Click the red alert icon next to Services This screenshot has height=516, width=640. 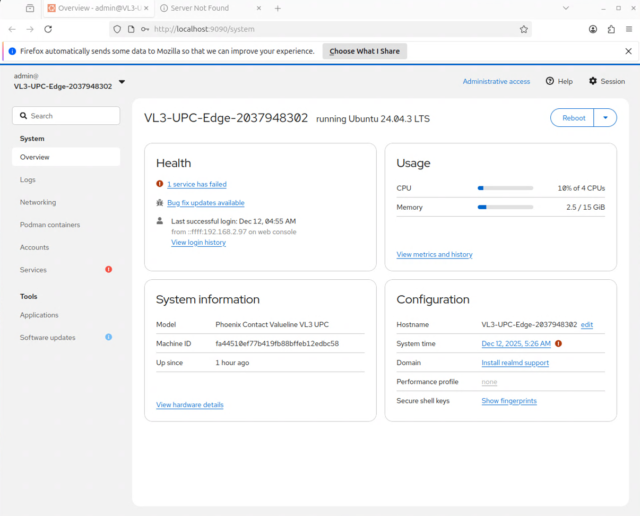tap(109, 270)
